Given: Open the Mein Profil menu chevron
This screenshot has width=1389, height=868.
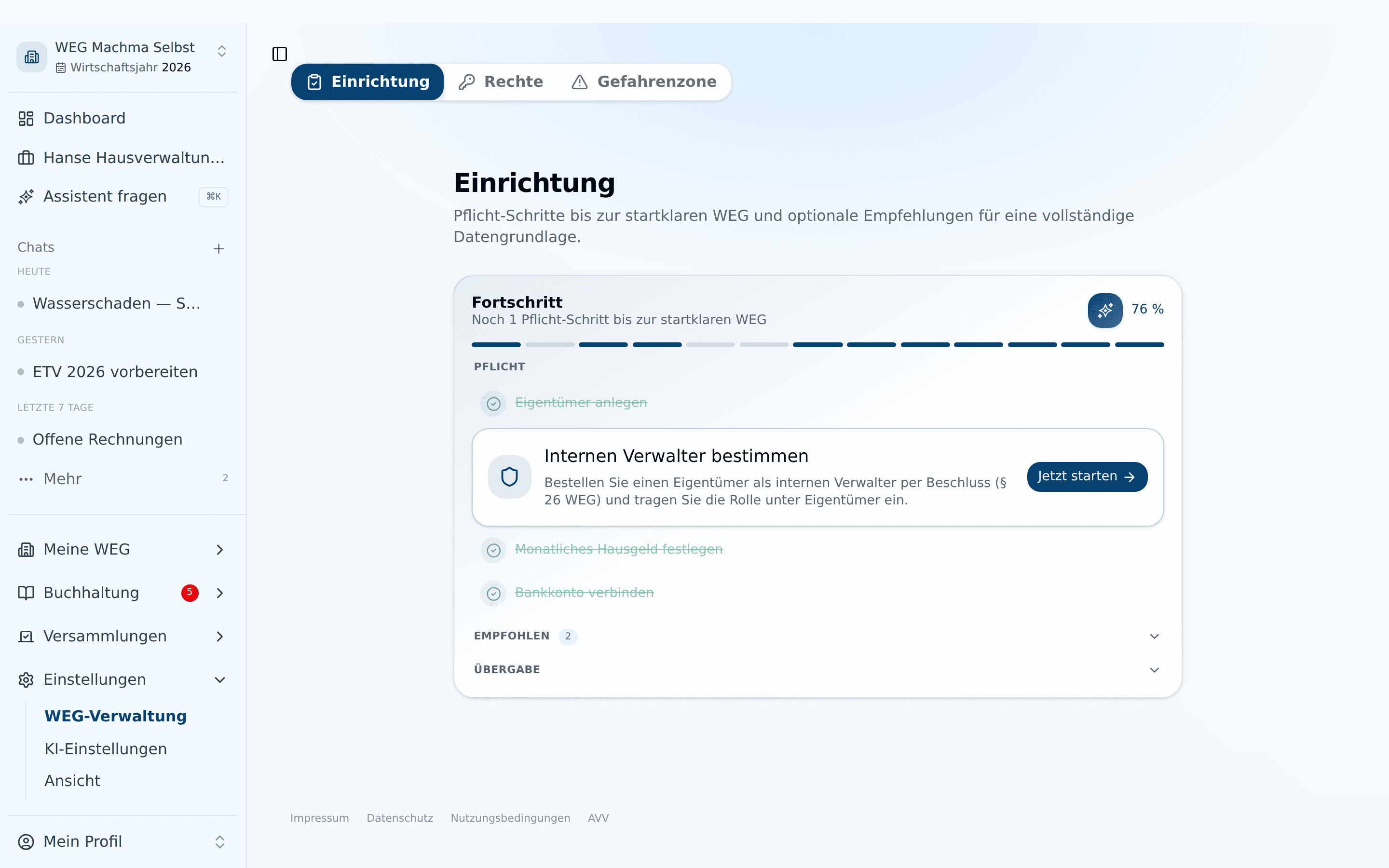Looking at the screenshot, I should [220, 841].
